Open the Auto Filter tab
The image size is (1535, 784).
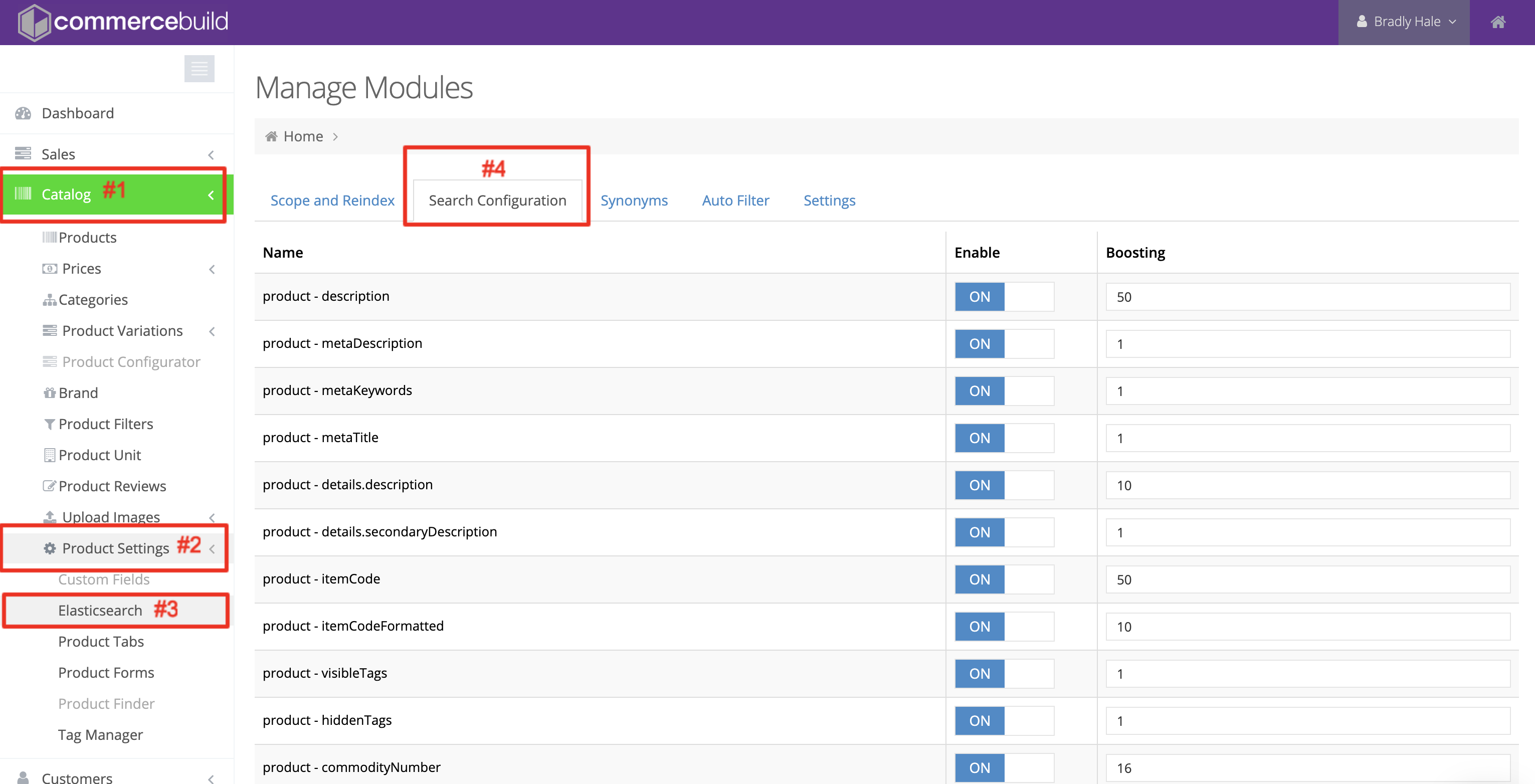pos(735,200)
